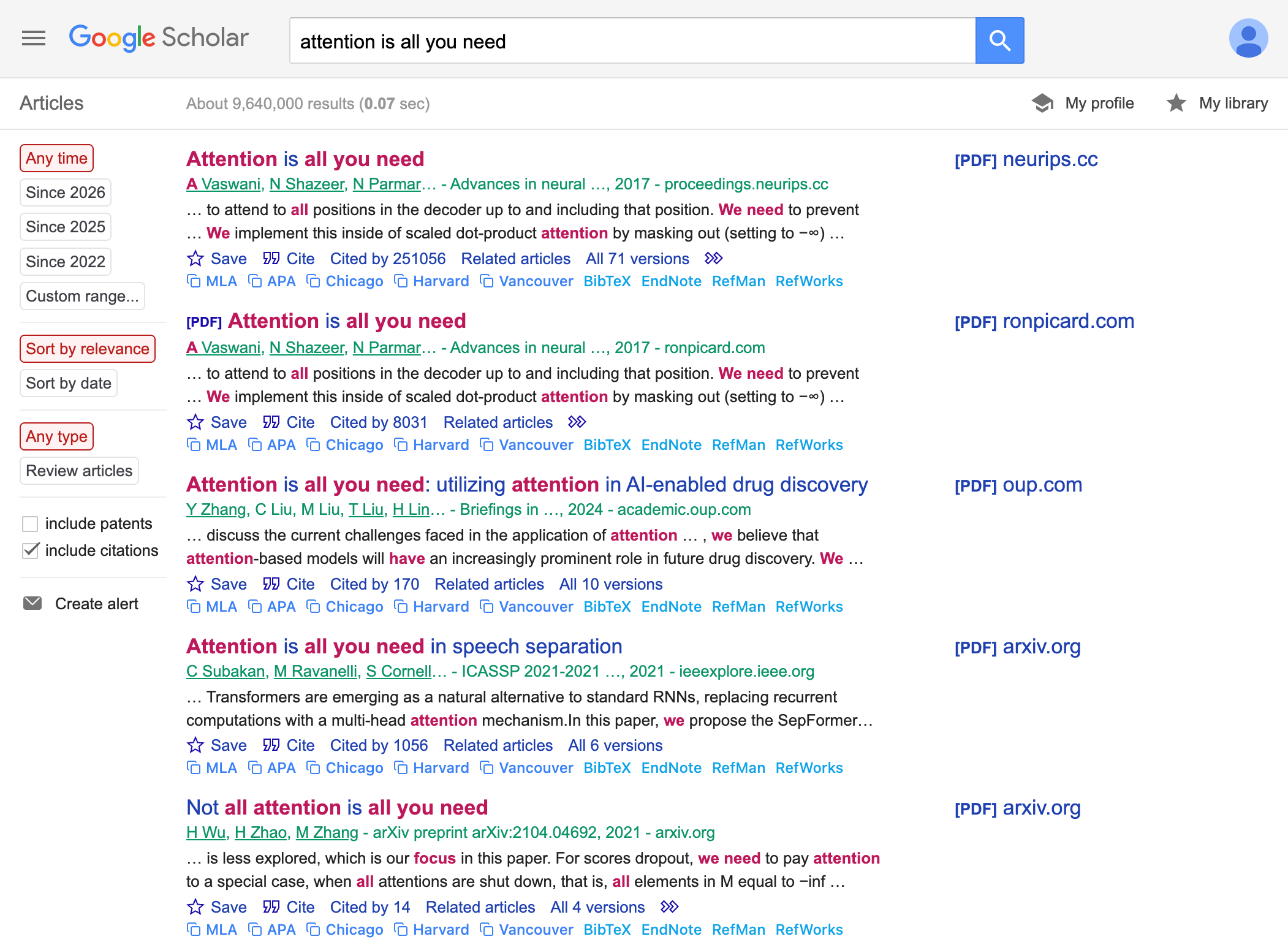
Task: Toggle the include patents checkbox
Action: click(30, 524)
